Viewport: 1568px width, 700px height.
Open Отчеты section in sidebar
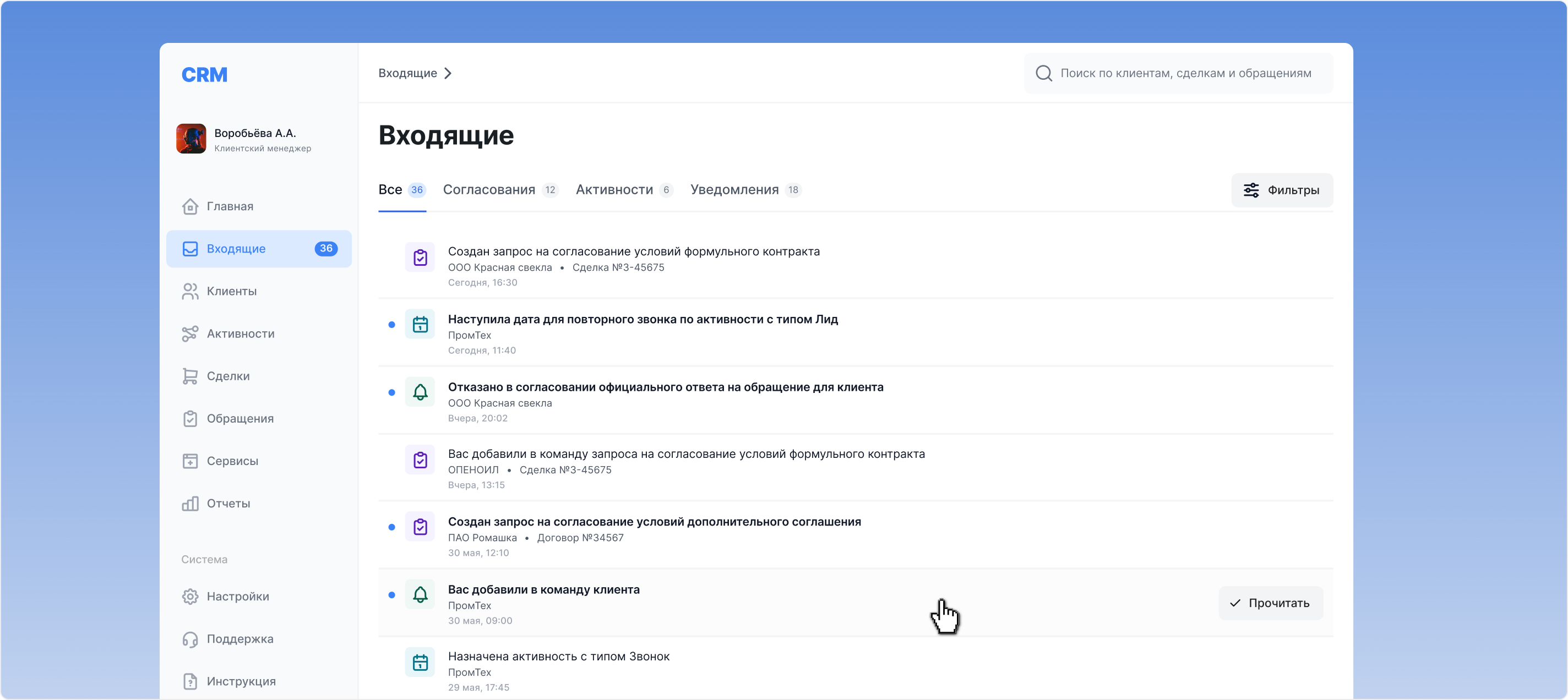[x=259, y=504]
